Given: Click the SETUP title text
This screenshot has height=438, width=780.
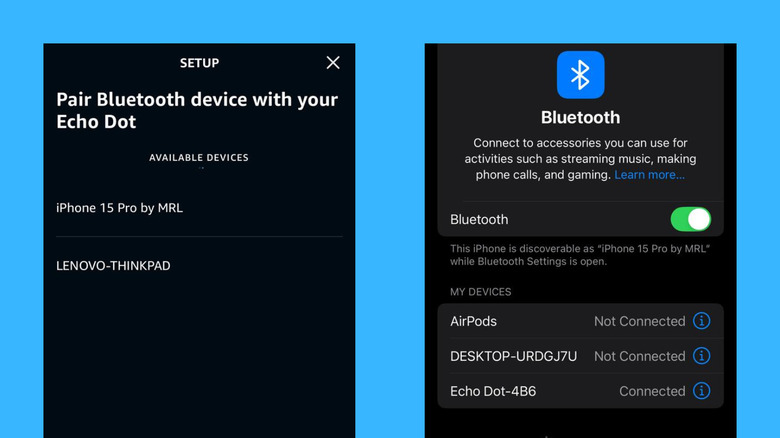Looking at the screenshot, I should click(x=199, y=63).
